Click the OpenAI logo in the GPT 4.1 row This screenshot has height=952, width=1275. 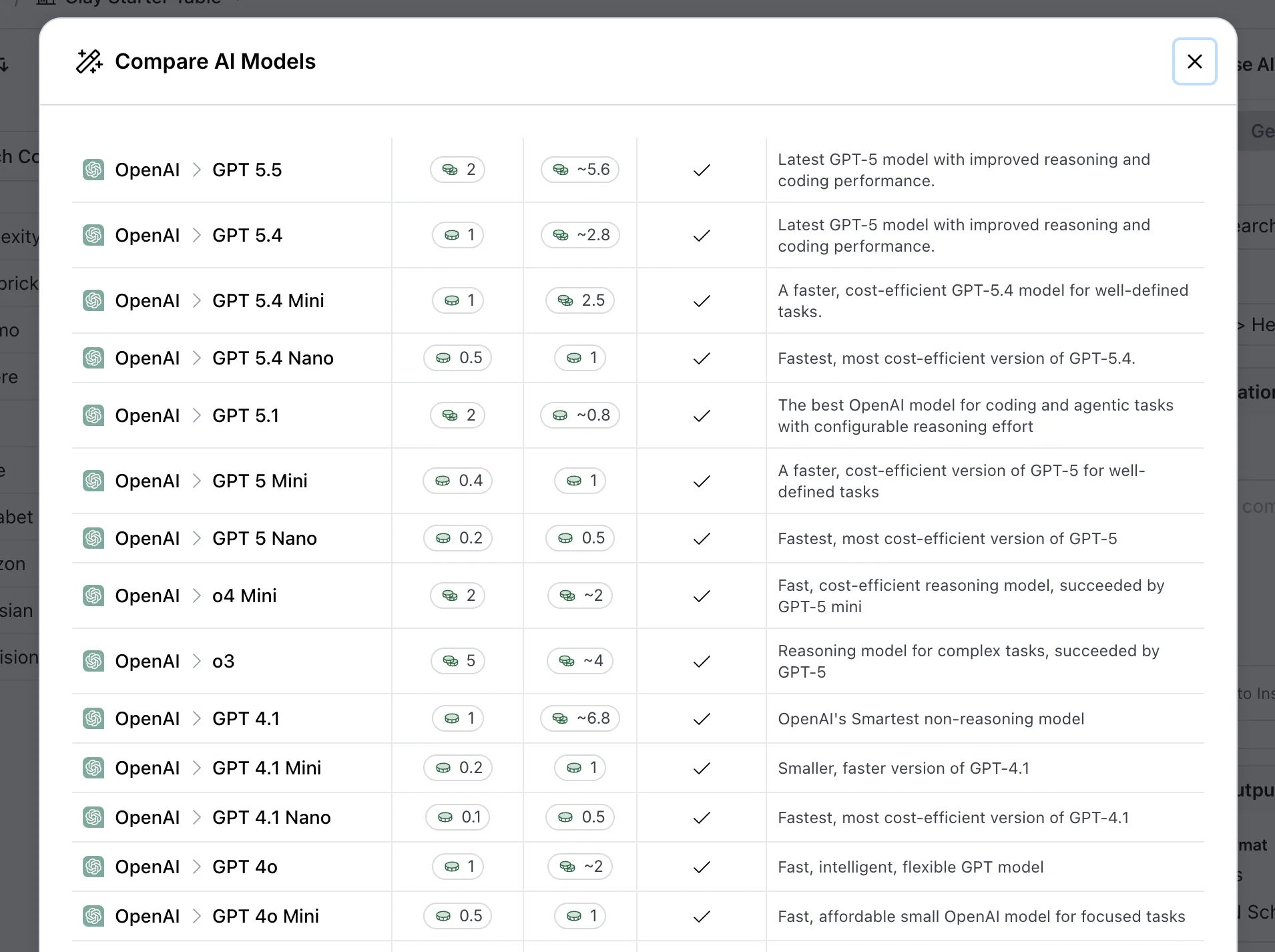click(93, 718)
